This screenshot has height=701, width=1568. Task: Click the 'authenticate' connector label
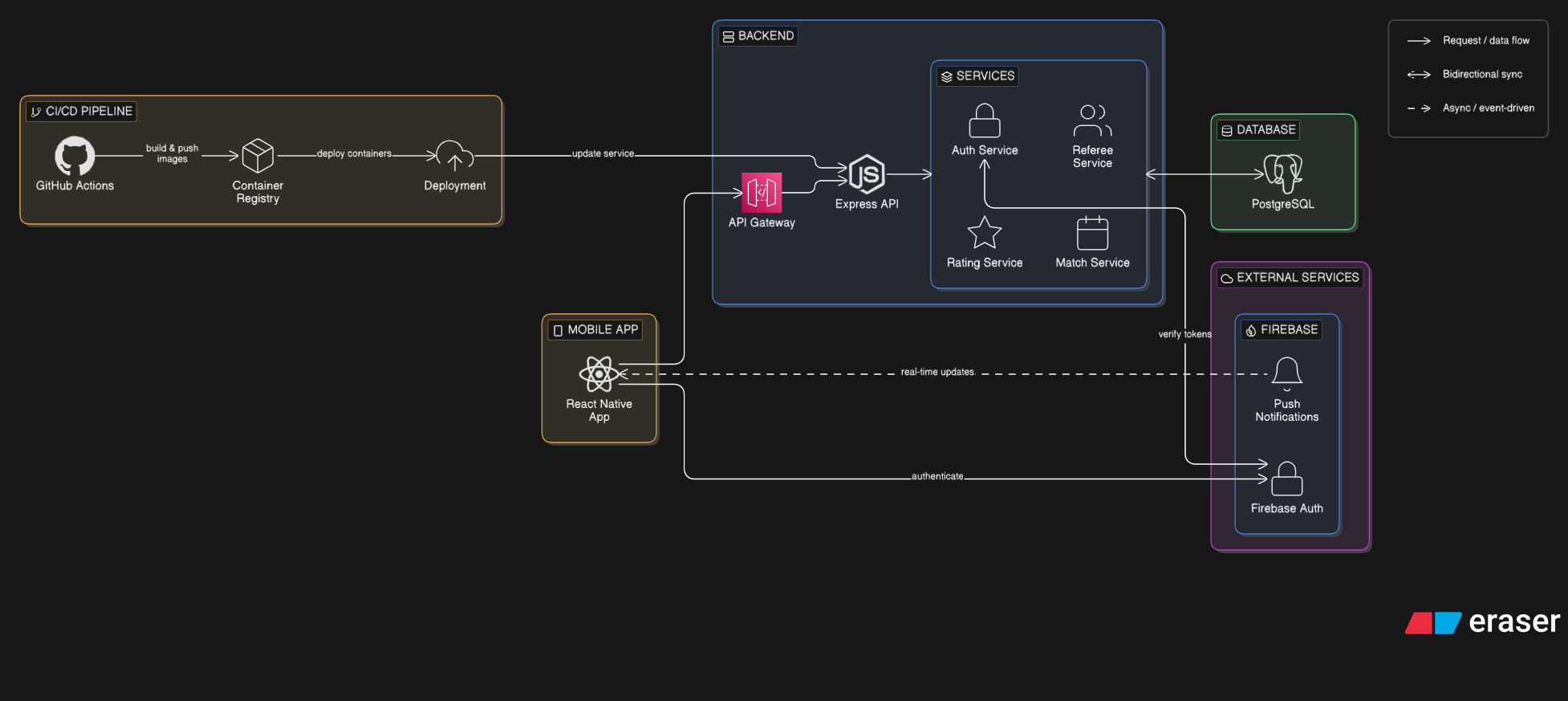937,476
